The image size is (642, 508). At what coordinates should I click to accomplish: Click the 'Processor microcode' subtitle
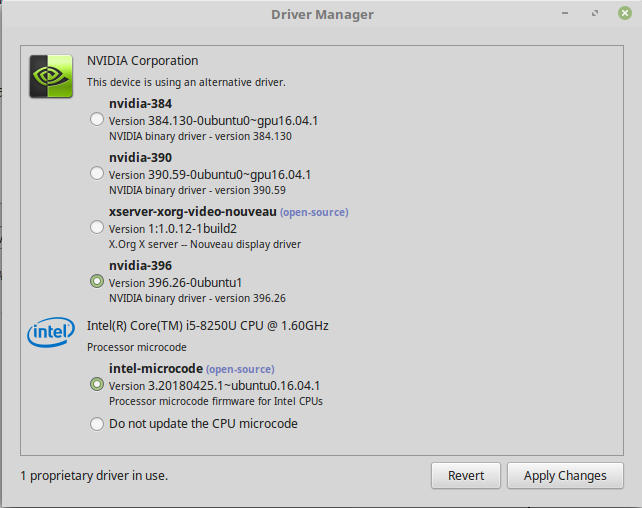pos(137,347)
